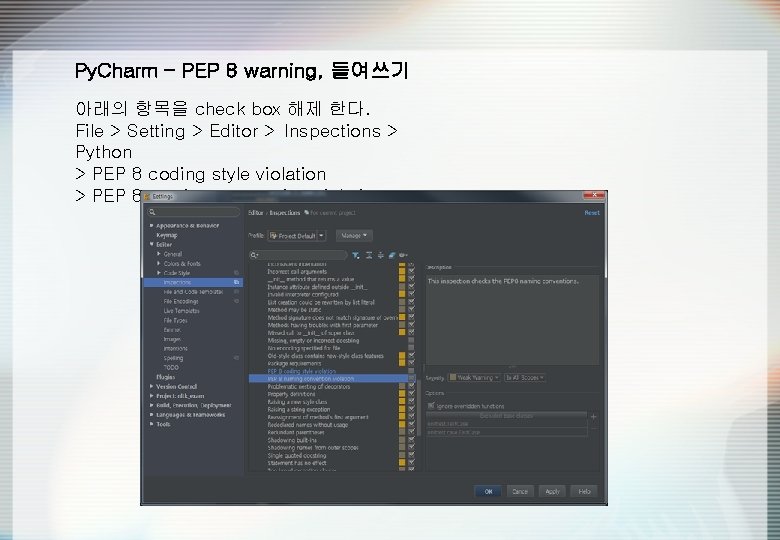
Task: Collapse the Editor tree node
Action: pos(151,244)
